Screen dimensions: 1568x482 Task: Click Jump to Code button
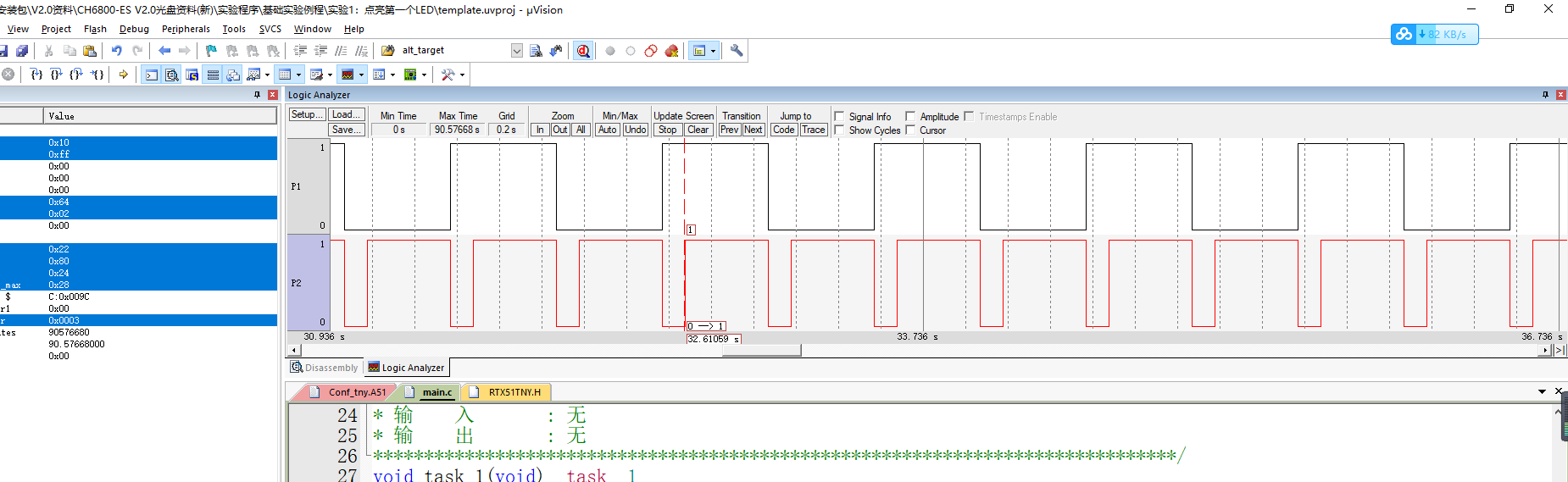(x=784, y=130)
